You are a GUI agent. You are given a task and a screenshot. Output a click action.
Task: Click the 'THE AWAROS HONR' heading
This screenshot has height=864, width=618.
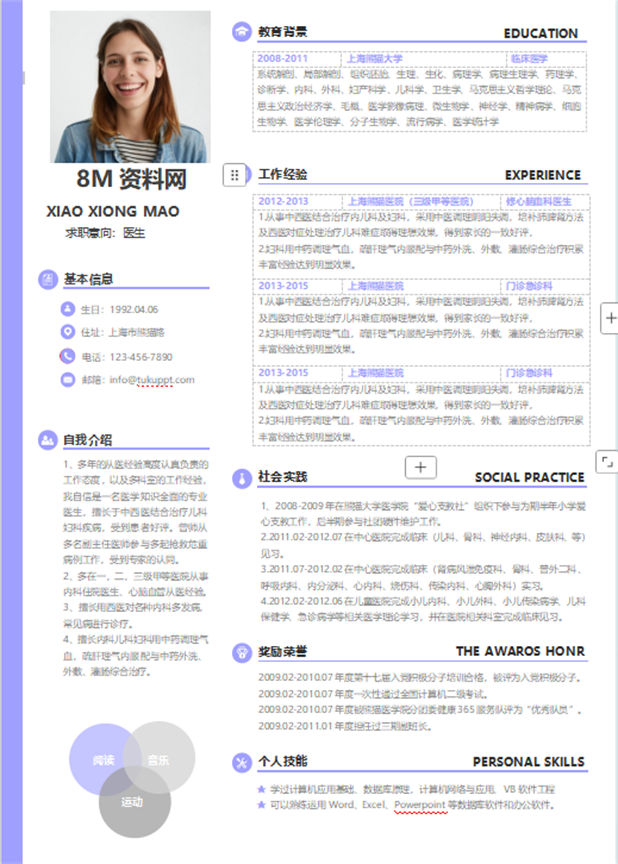(520, 651)
